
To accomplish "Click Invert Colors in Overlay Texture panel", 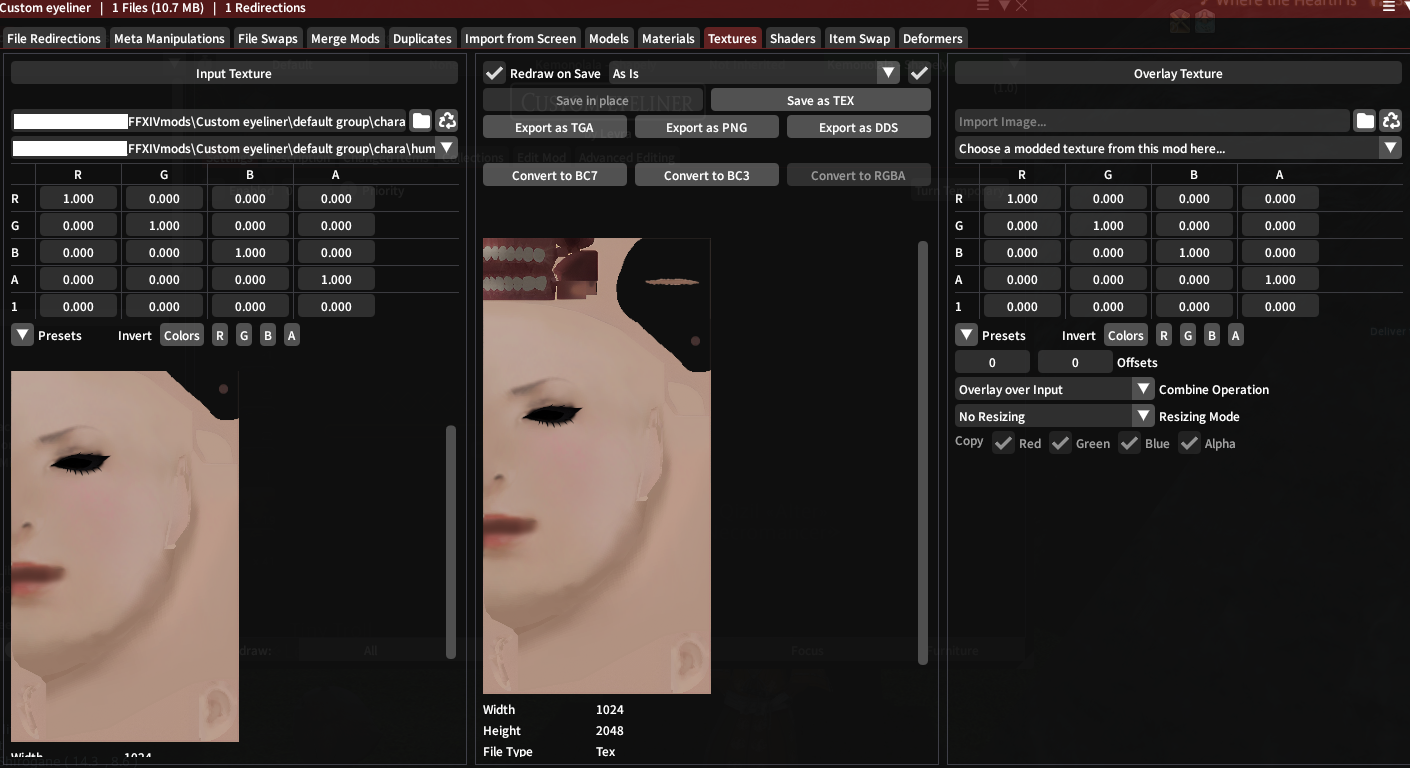I will [x=1126, y=335].
